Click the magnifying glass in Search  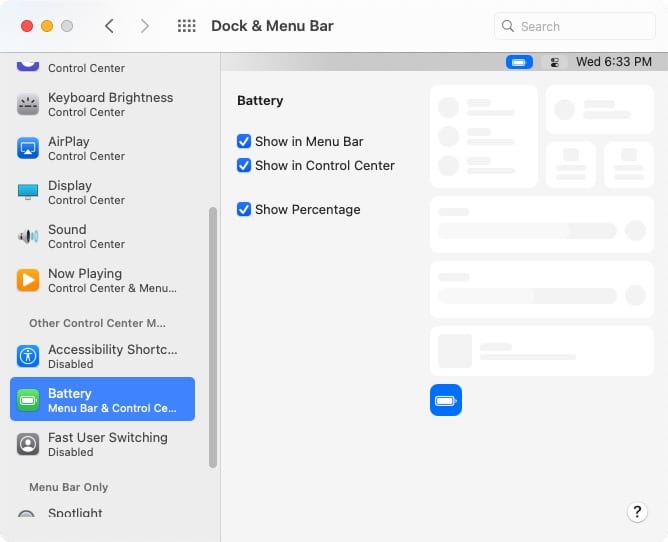click(x=507, y=26)
